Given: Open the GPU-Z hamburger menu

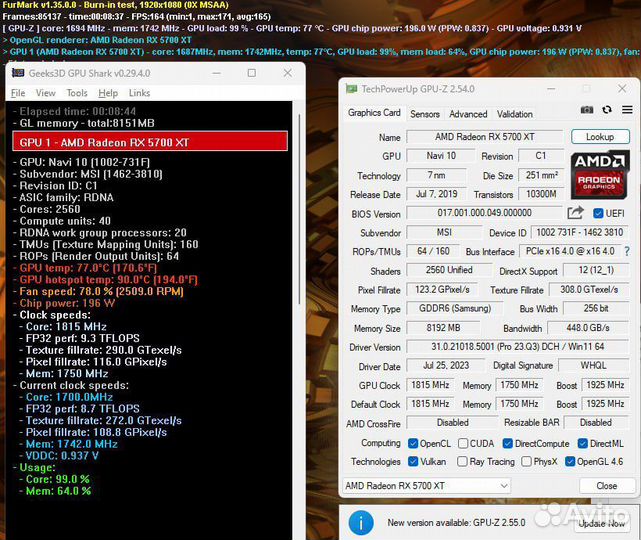Looking at the screenshot, I should [628, 110].
